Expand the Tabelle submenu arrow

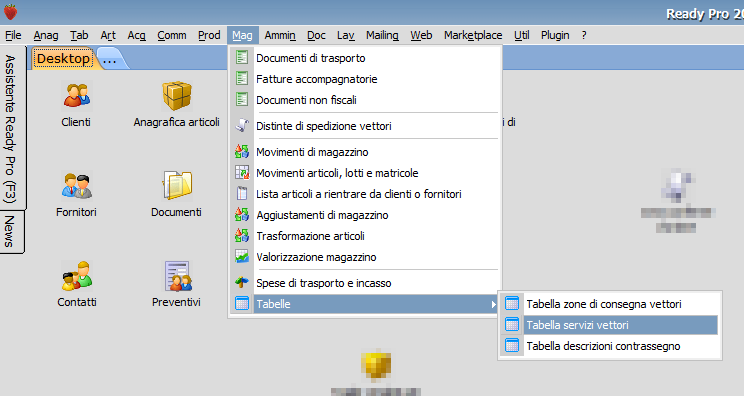click(x=493, y=304)
